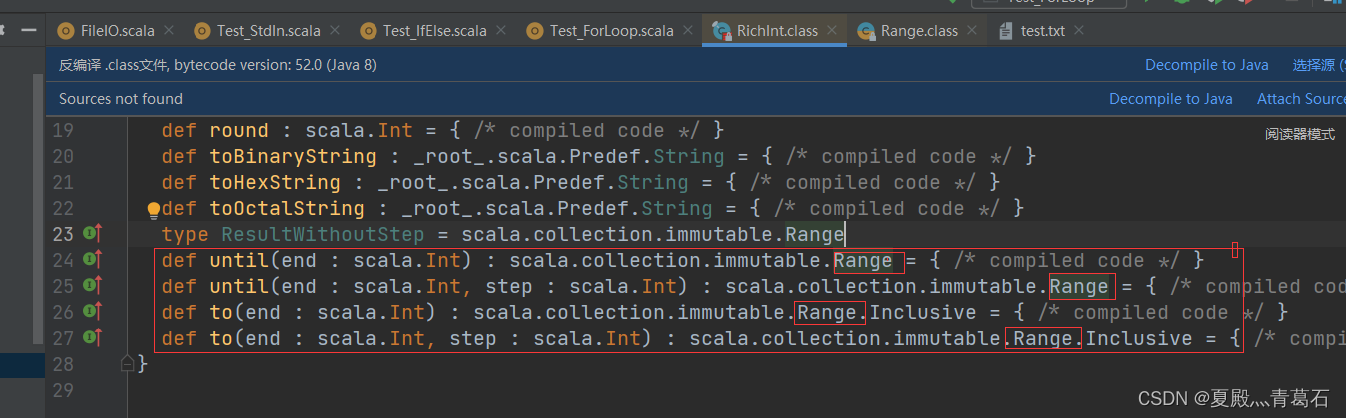
Task: Click Scala file icon on Test_IfElse.scala tab
Action: pyautogui.click(x=368, y=31)
